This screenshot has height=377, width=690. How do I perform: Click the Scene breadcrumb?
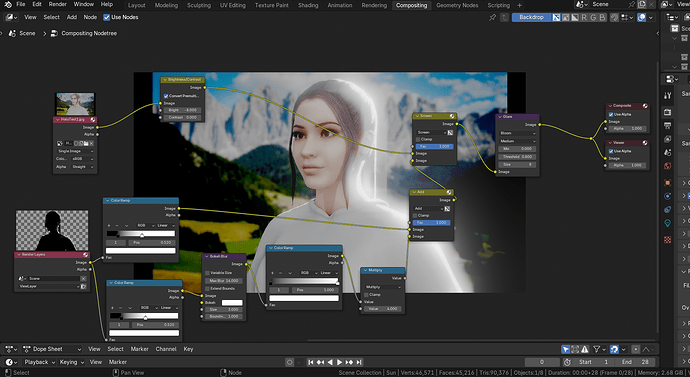click(x=22, y=33)
